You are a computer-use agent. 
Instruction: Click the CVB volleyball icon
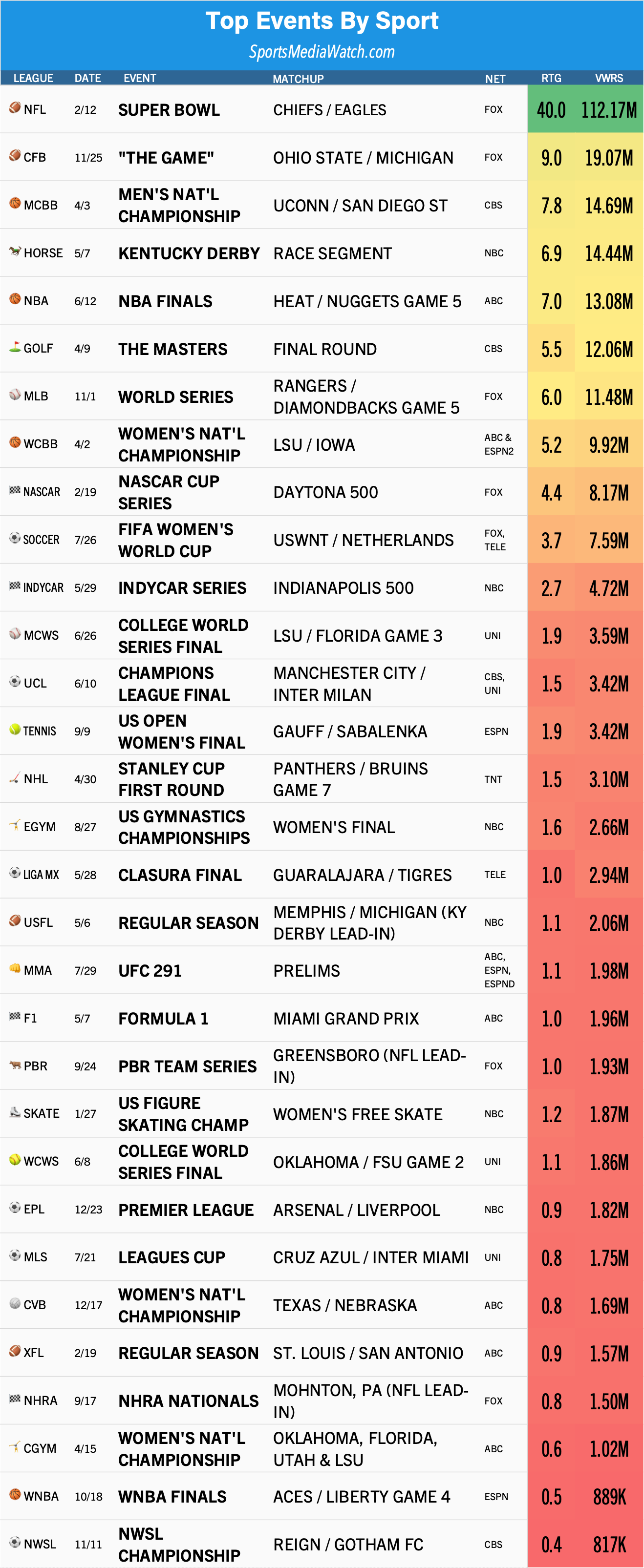(15, 1303)
